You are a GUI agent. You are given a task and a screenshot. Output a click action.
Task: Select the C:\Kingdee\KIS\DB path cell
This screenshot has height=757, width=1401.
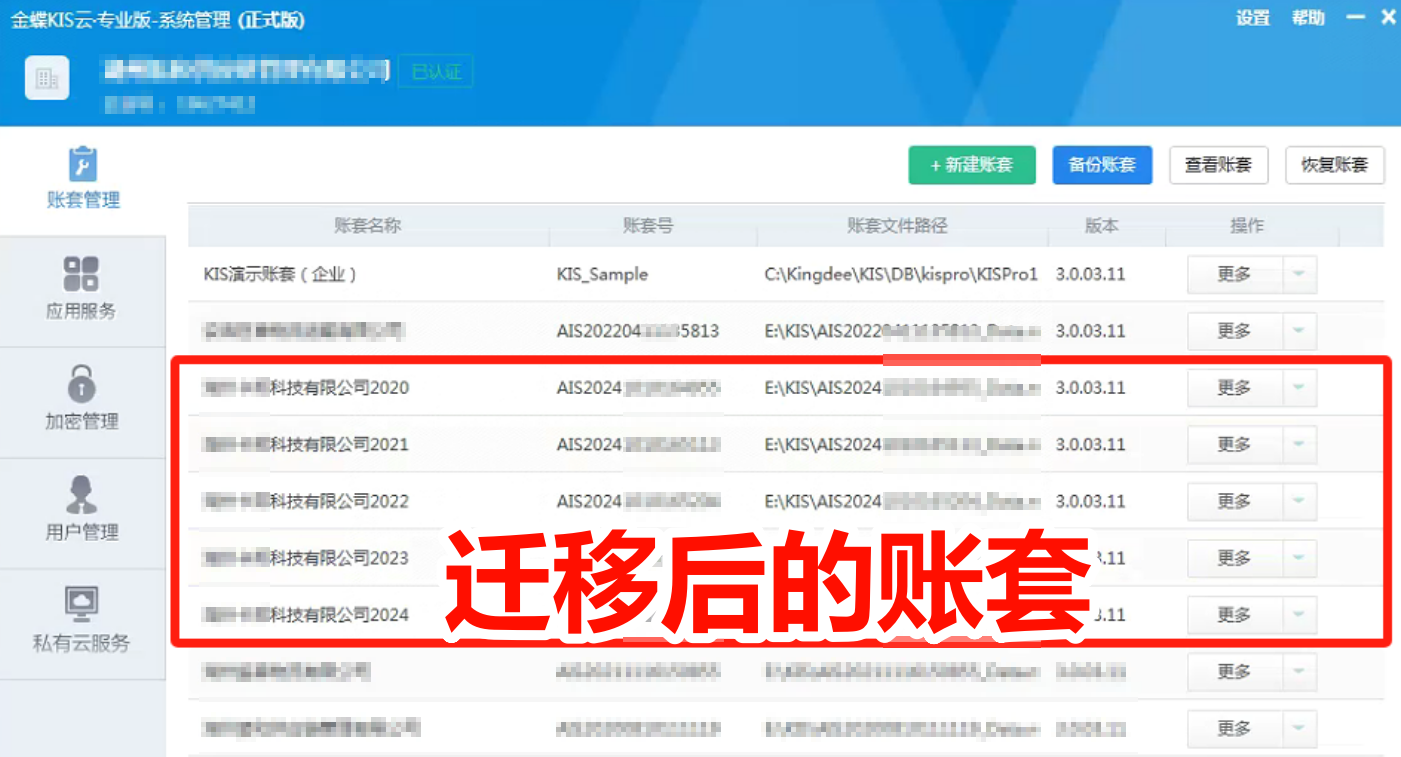901,274
